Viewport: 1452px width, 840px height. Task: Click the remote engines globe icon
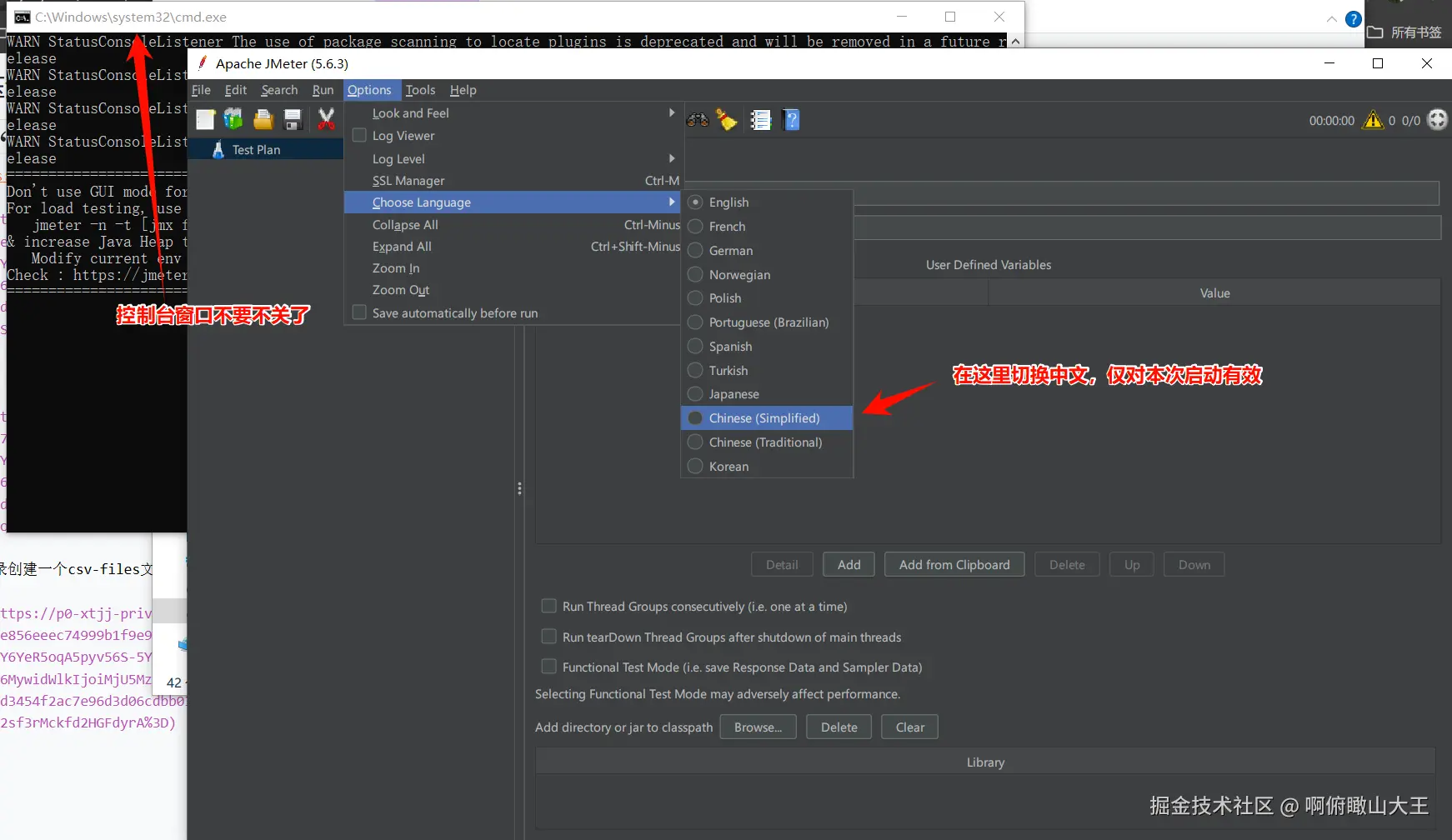pyautogui.click(x=1438, y=120)
